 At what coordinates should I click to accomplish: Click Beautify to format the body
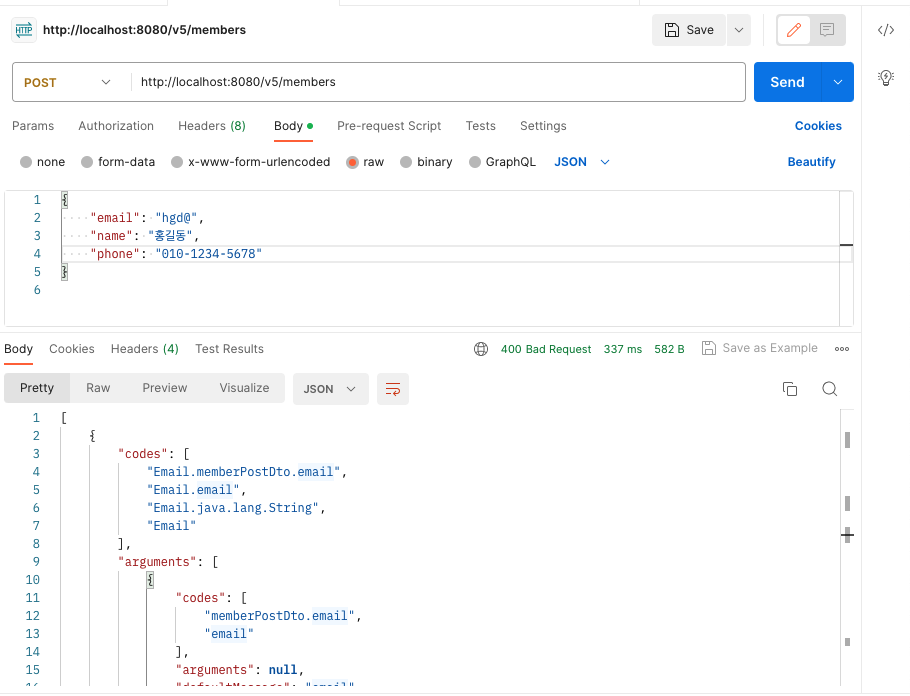coord(811,162)
